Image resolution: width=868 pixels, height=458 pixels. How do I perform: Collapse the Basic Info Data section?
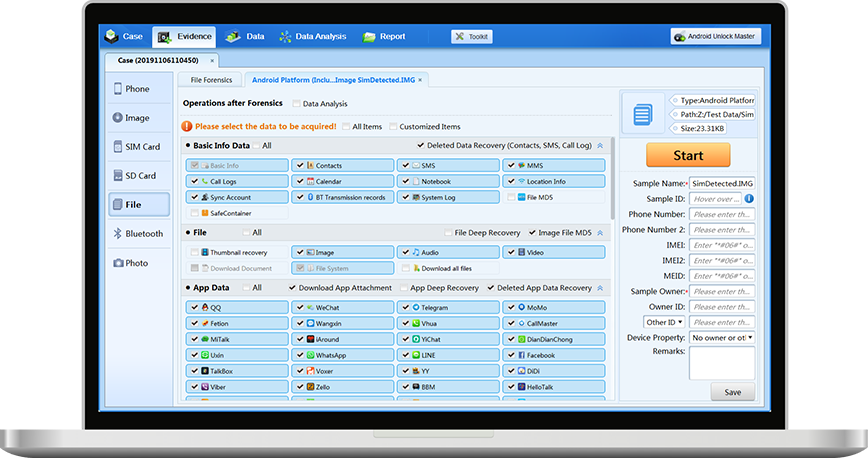pyautogui.click(x=600, y=146)
